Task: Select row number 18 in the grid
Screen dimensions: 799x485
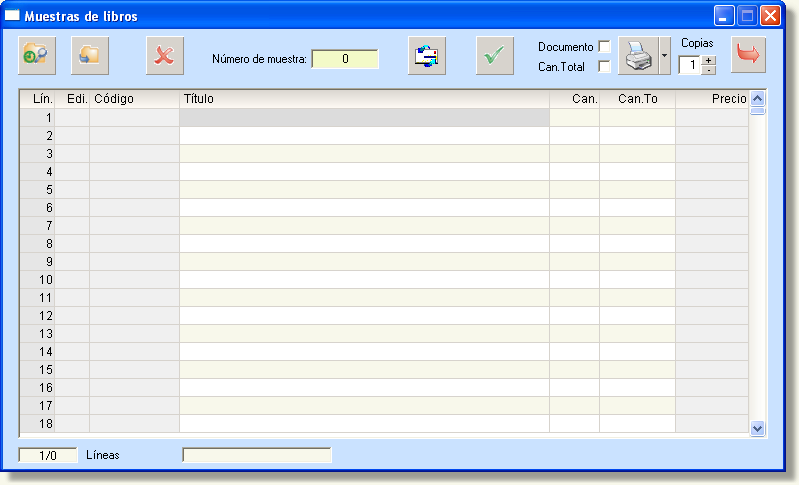Action: [x=38, y=424]
